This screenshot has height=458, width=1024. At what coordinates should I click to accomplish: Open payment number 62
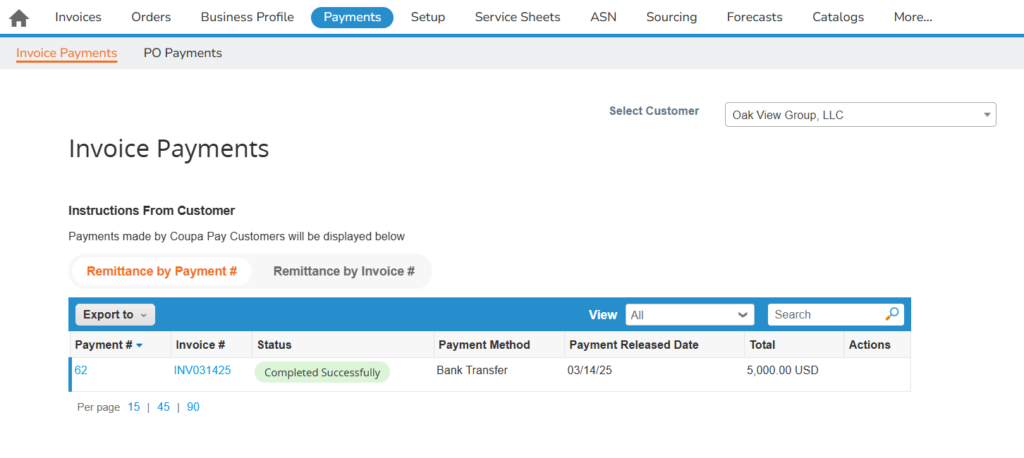(80, 370)
